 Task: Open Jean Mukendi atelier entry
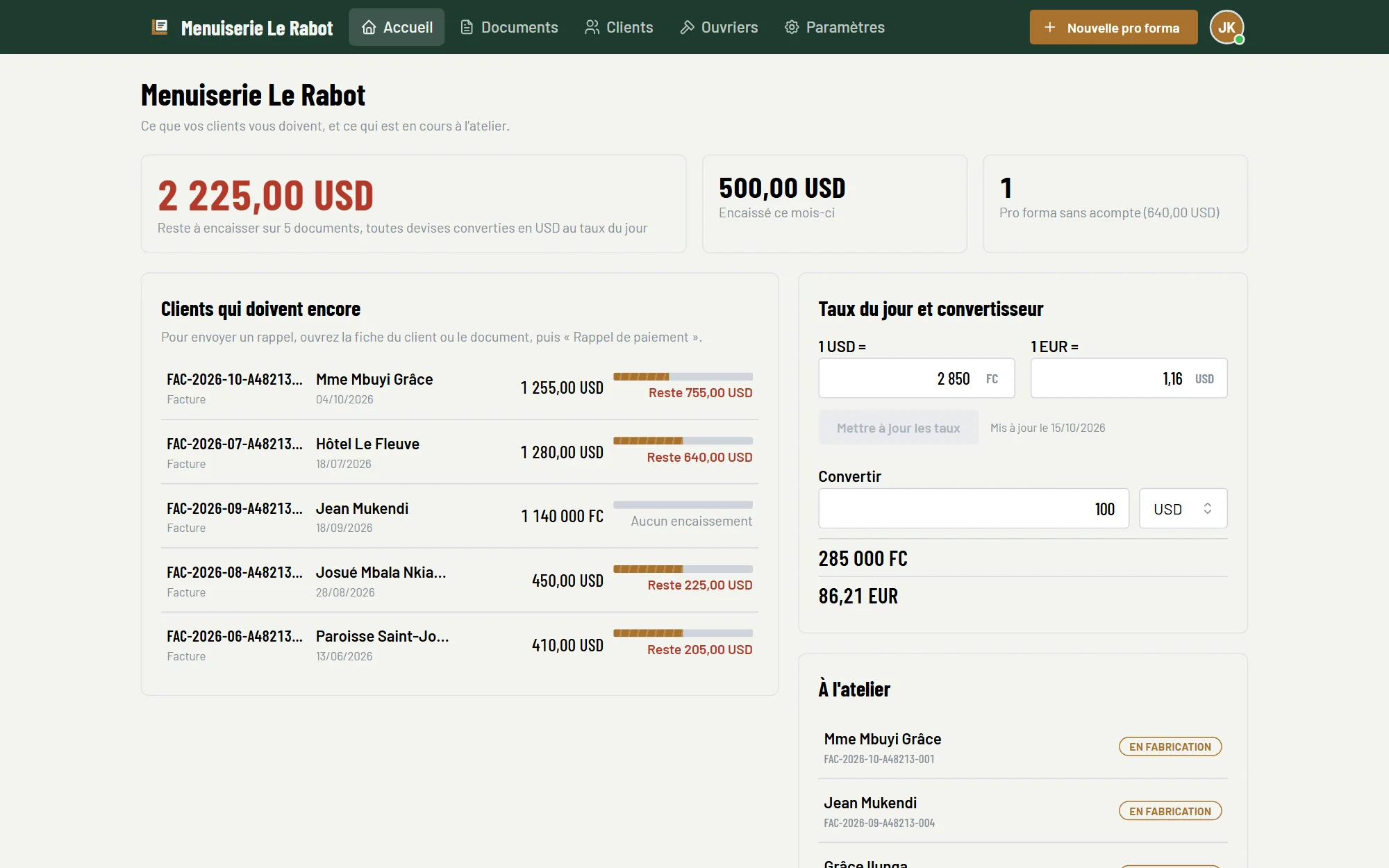coord(1022,811)
